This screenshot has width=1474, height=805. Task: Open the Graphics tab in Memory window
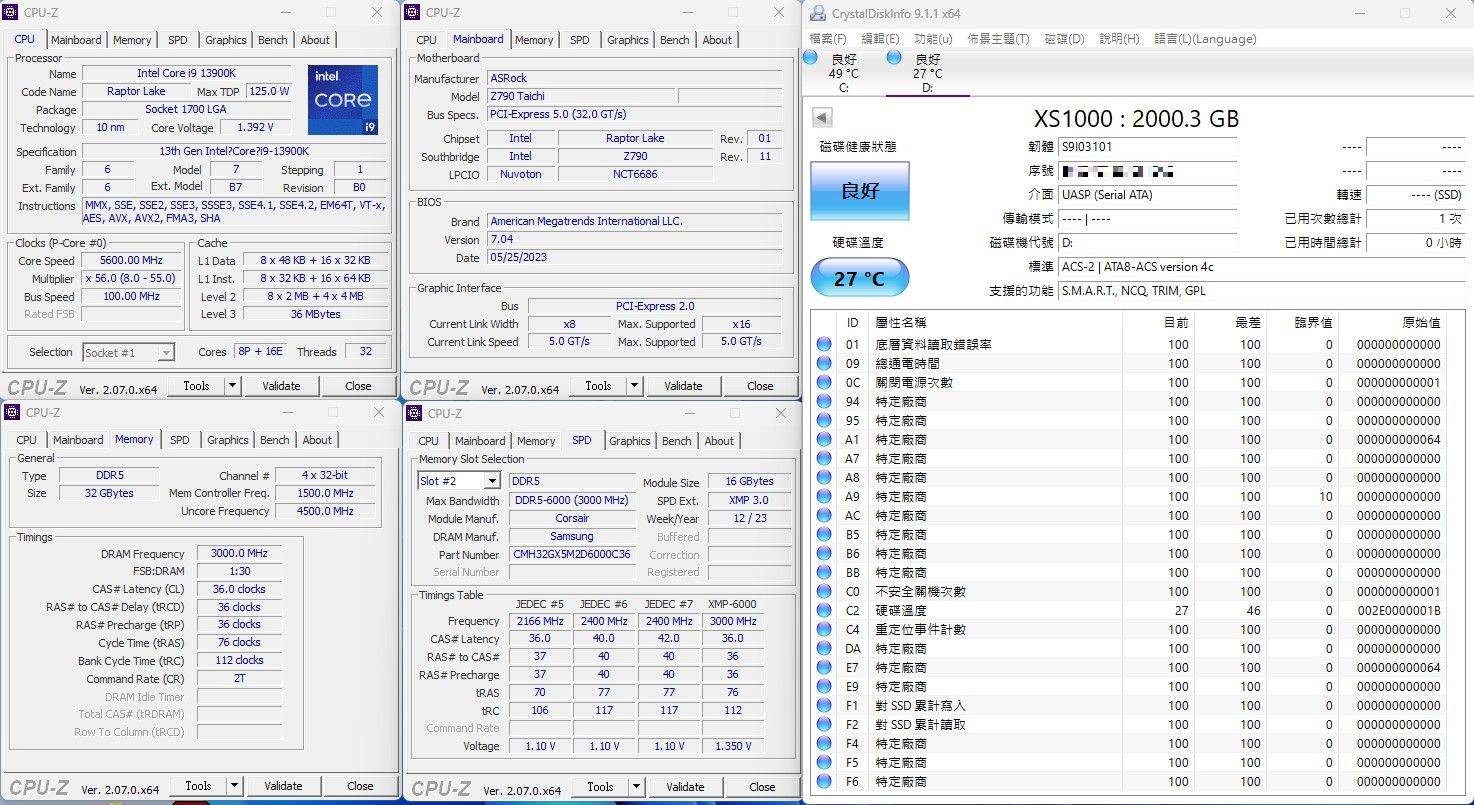click(x=227, y=440)
